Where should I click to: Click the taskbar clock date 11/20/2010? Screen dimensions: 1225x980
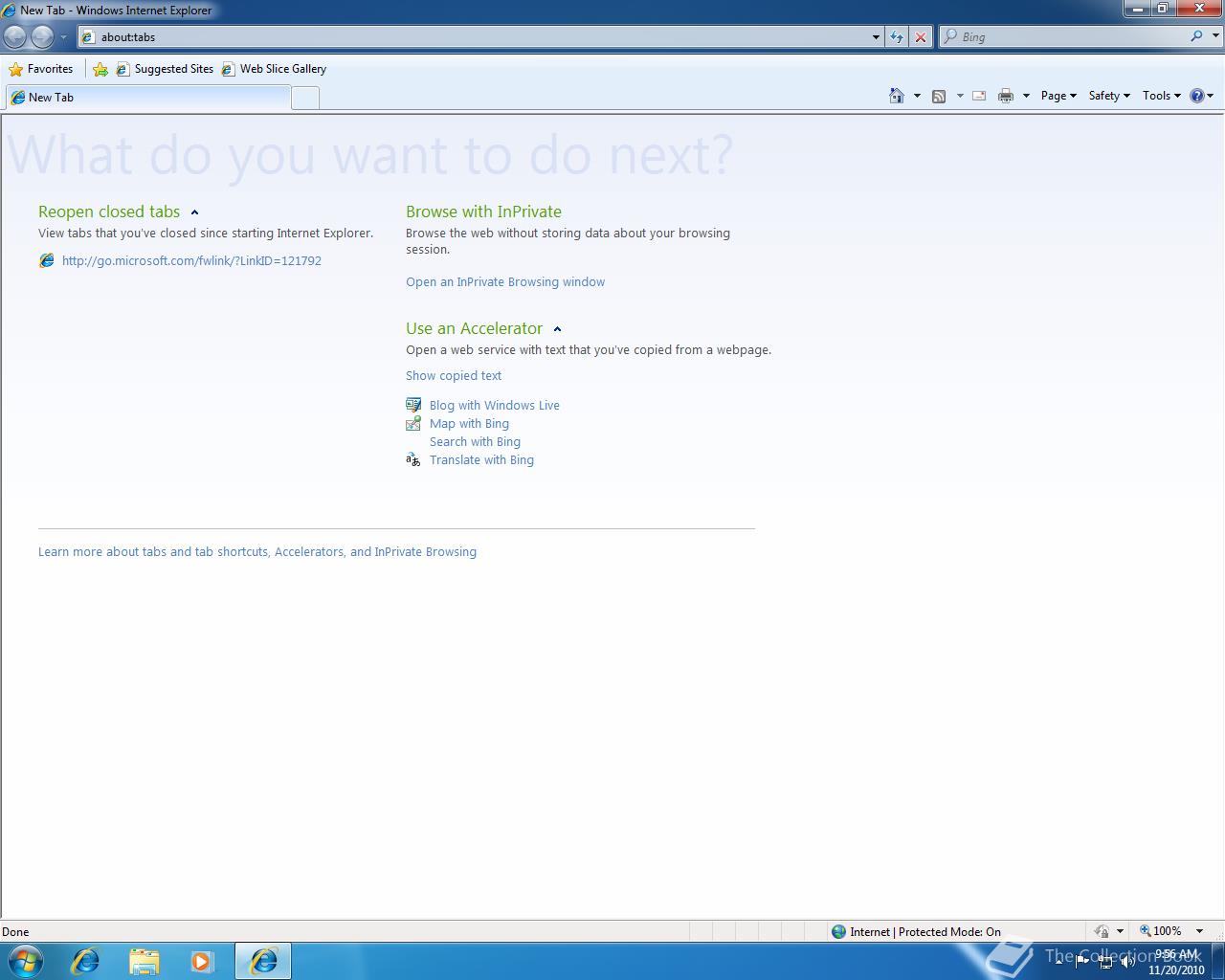(1176, 969)
